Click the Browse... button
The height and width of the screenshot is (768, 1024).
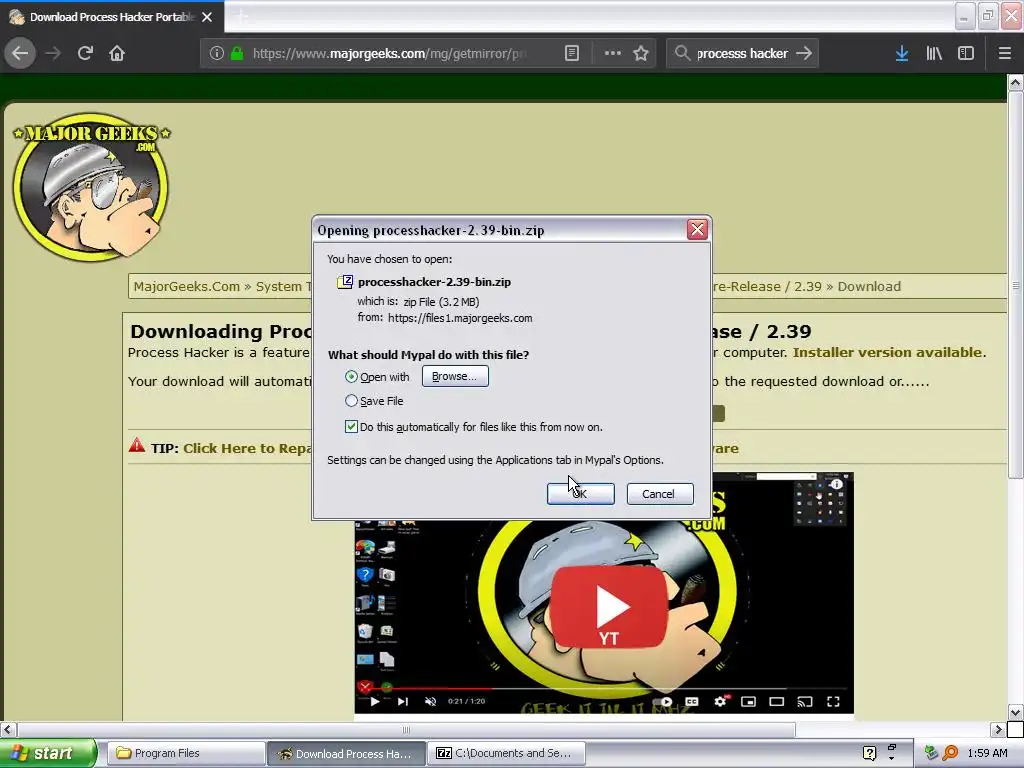click(455, 376)
